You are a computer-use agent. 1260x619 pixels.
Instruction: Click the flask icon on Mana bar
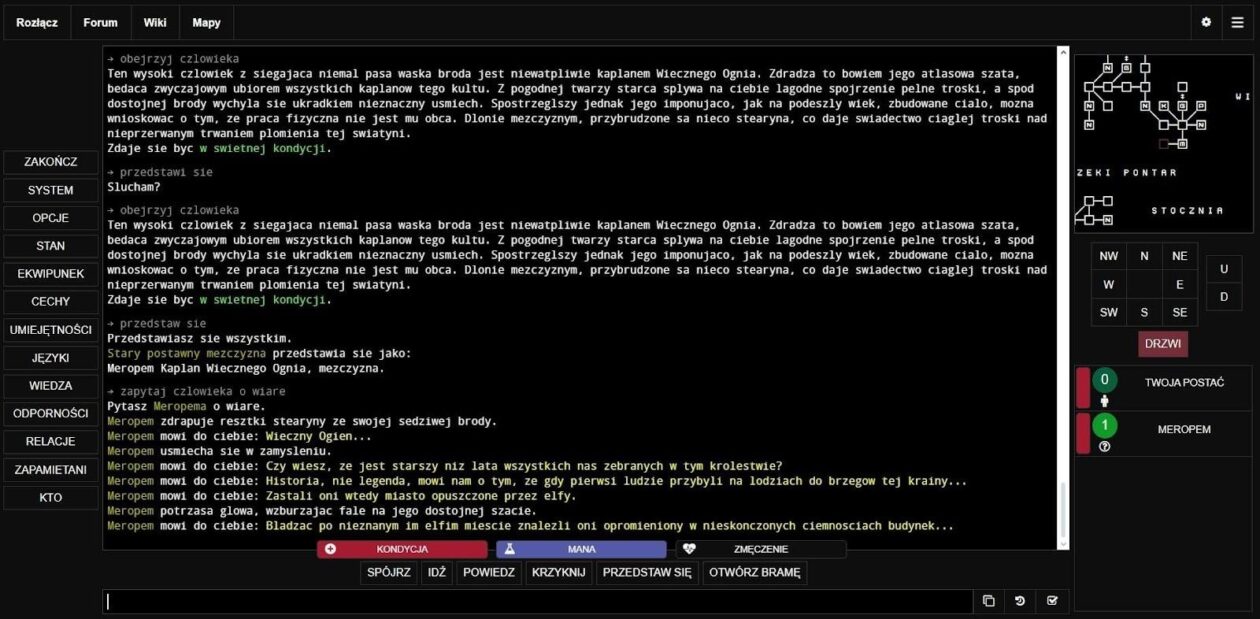point(509,549)
